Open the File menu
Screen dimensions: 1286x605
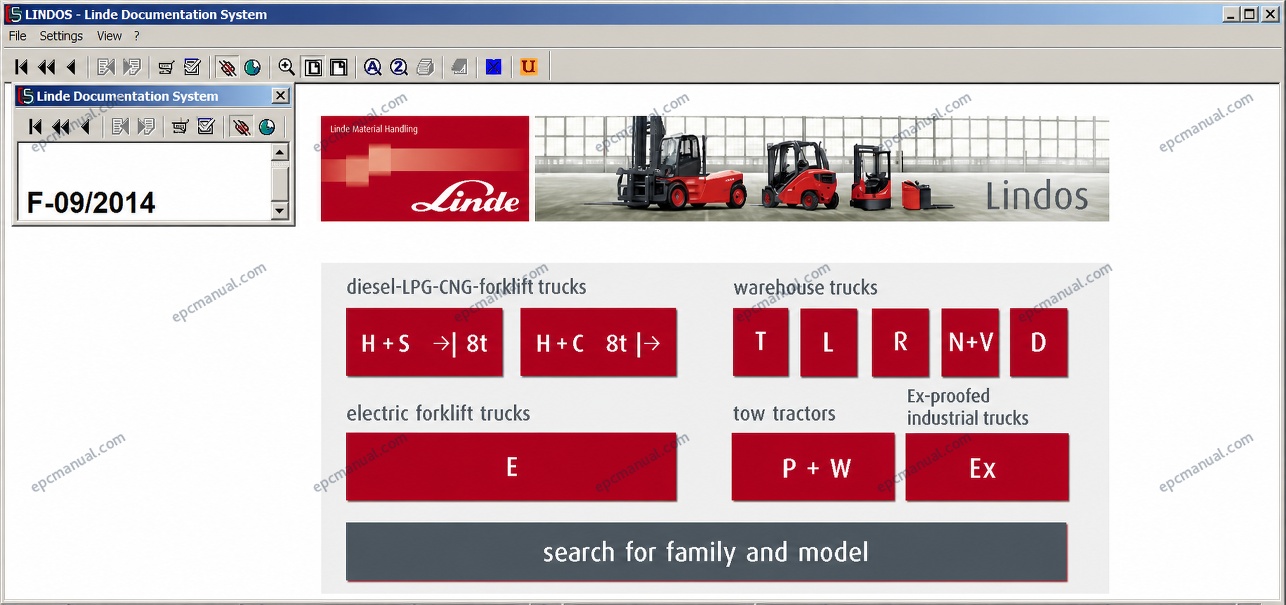(x=17, y=36)
